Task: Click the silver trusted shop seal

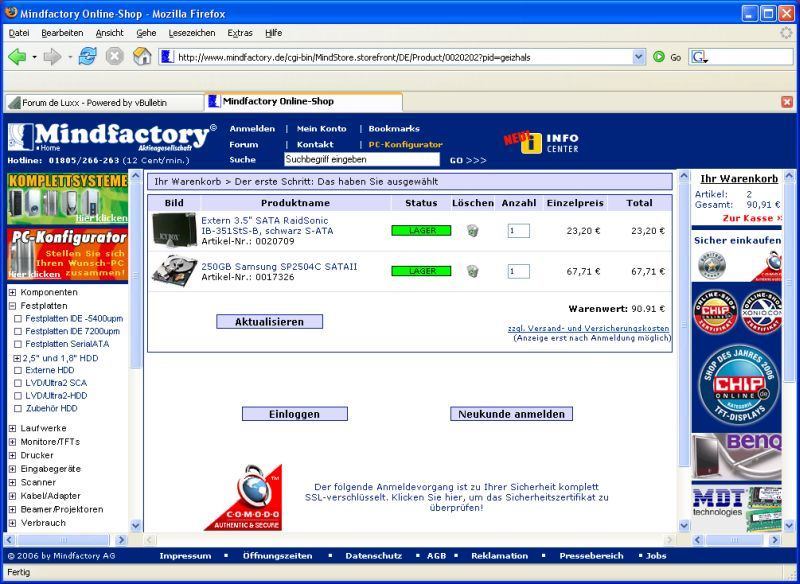Action: (712, 265)
